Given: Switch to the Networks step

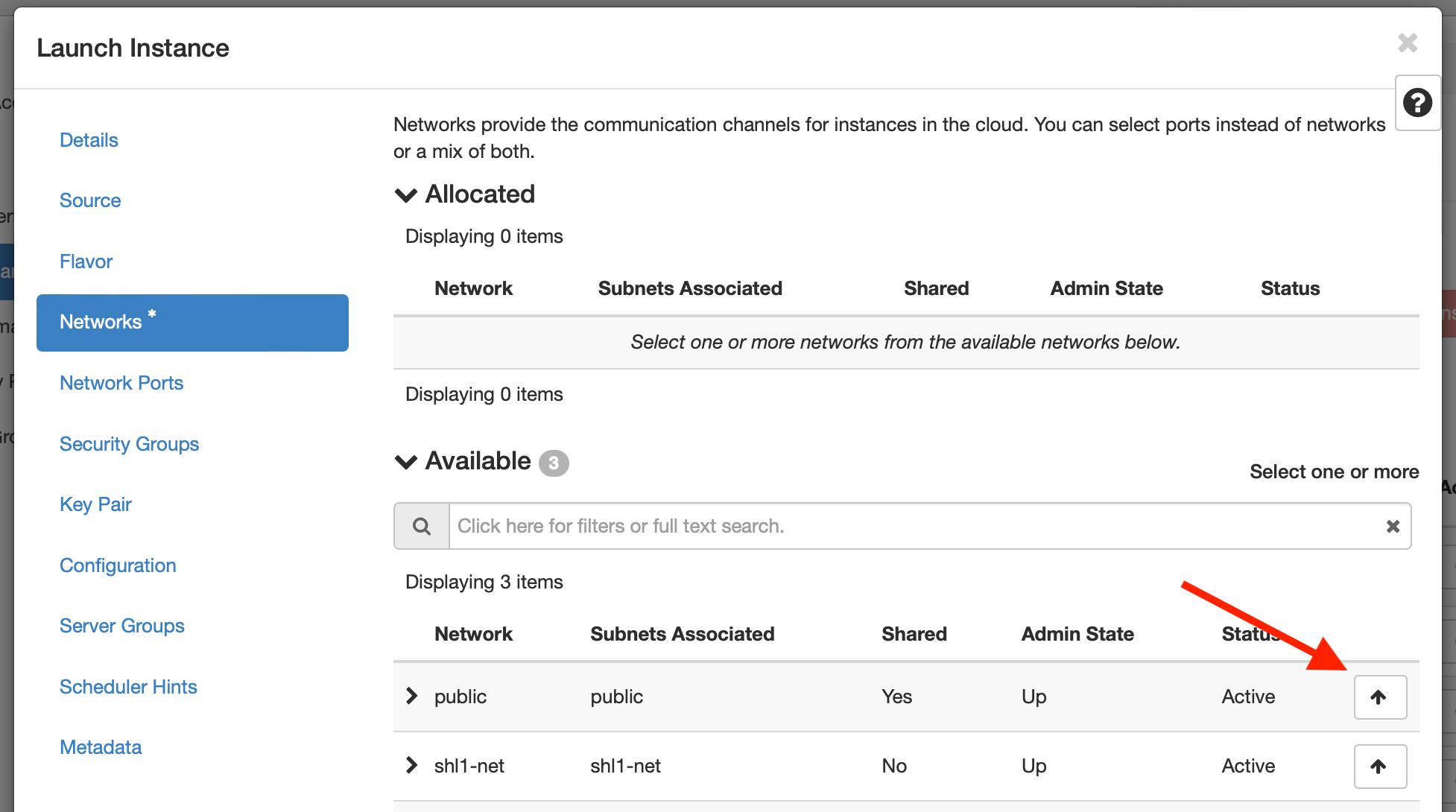Looking at the screenshot, I should coord(102,322).
